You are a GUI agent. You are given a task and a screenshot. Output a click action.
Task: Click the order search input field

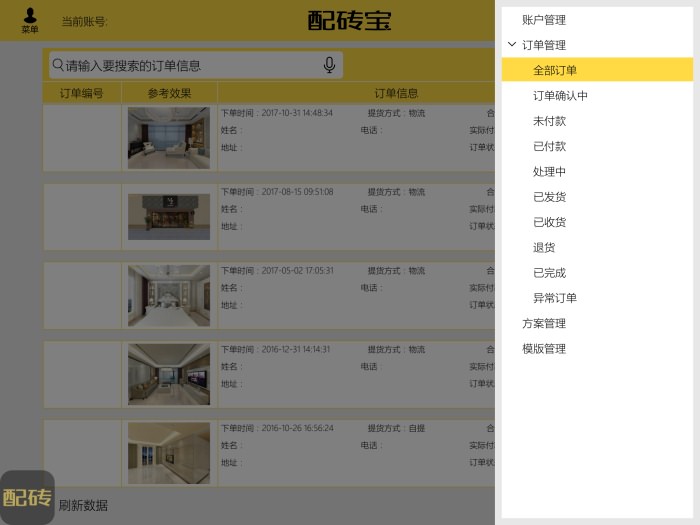tap(196, 65)
